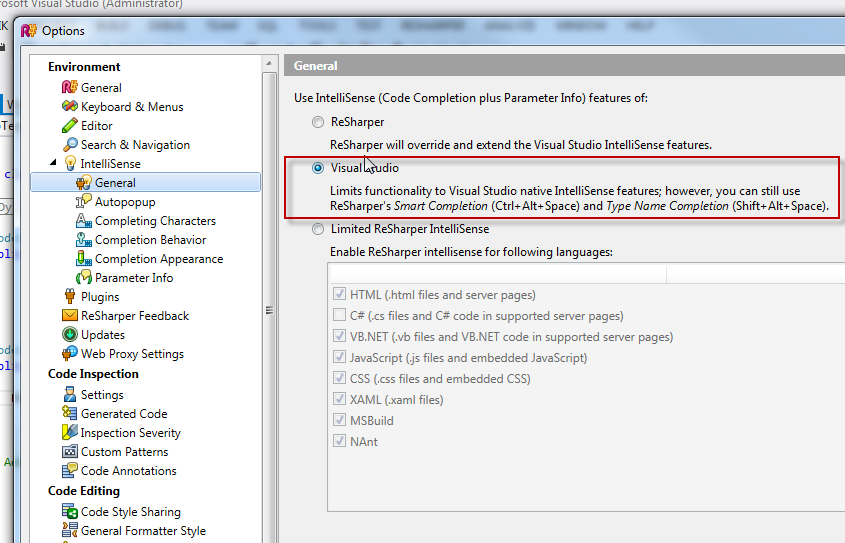Click the Custom Patterns icon
Screen dimensions: 845x543
click(70, 451)
